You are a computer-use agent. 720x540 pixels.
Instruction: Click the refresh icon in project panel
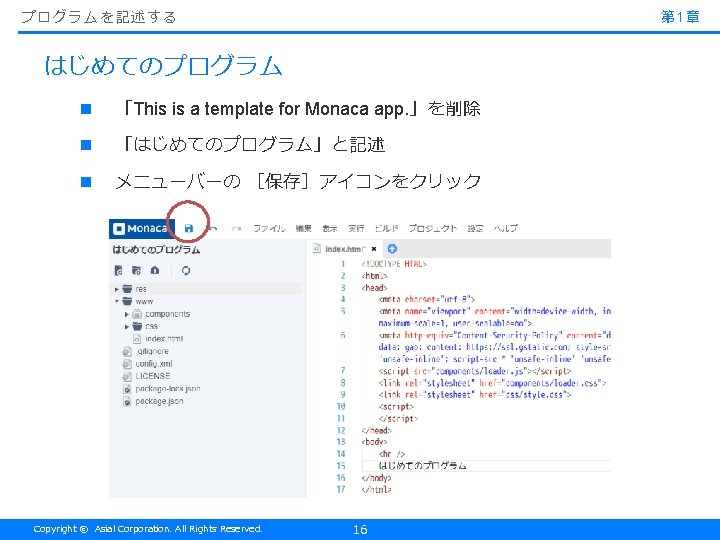click(186, 270)
